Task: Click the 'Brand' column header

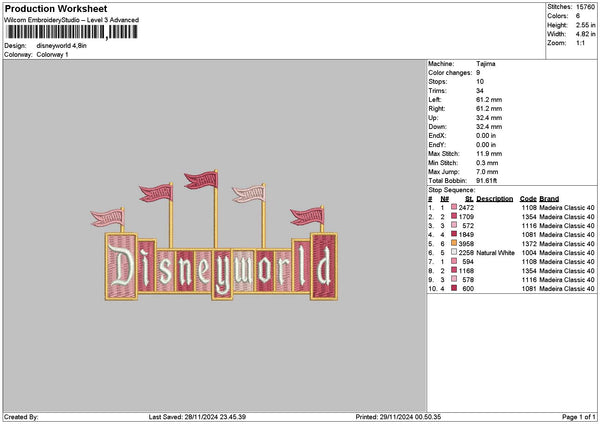Action: click(549, 199)
